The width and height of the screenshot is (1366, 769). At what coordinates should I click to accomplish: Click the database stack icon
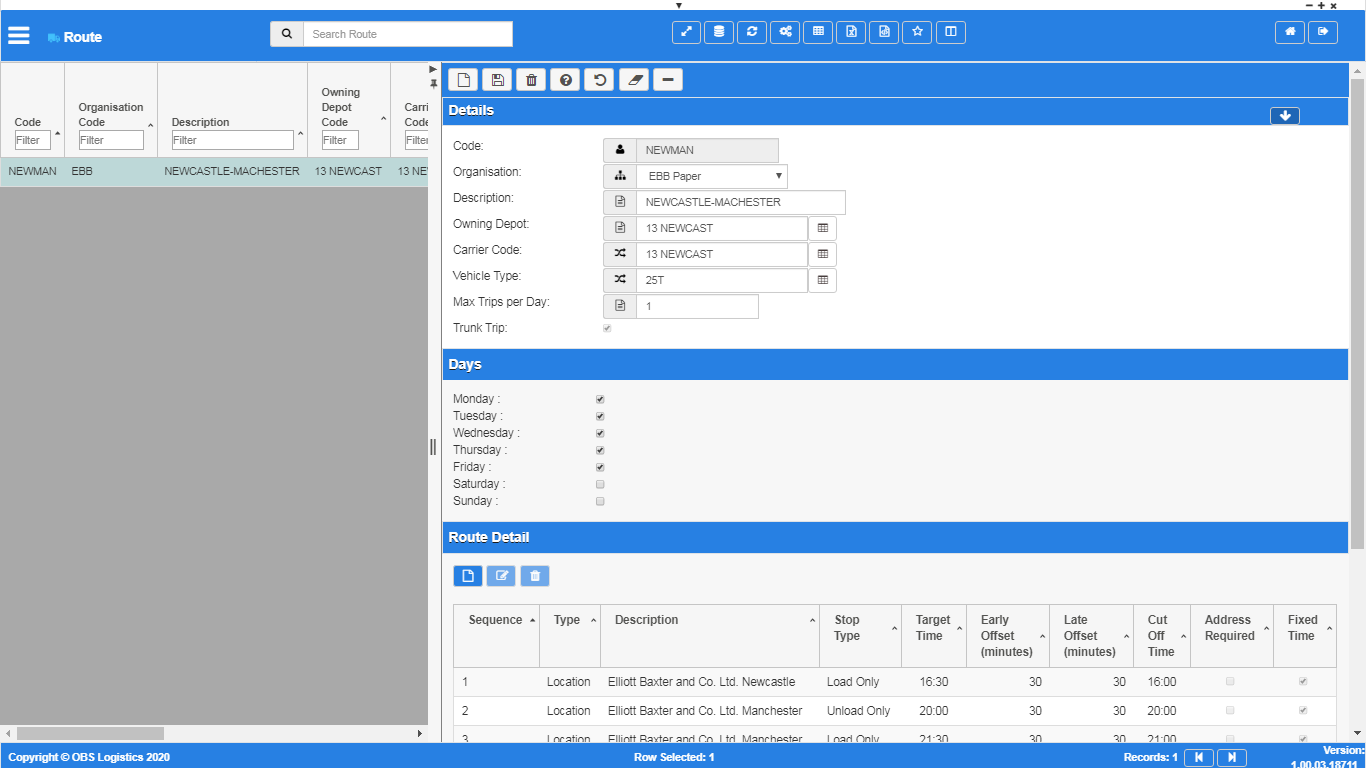click(x=719, y=32)
